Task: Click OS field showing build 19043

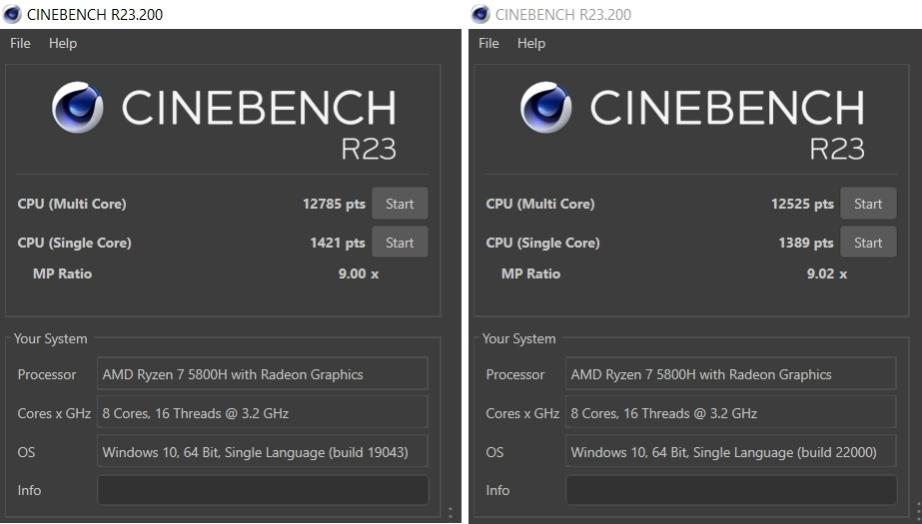Action: coord(262,452)
